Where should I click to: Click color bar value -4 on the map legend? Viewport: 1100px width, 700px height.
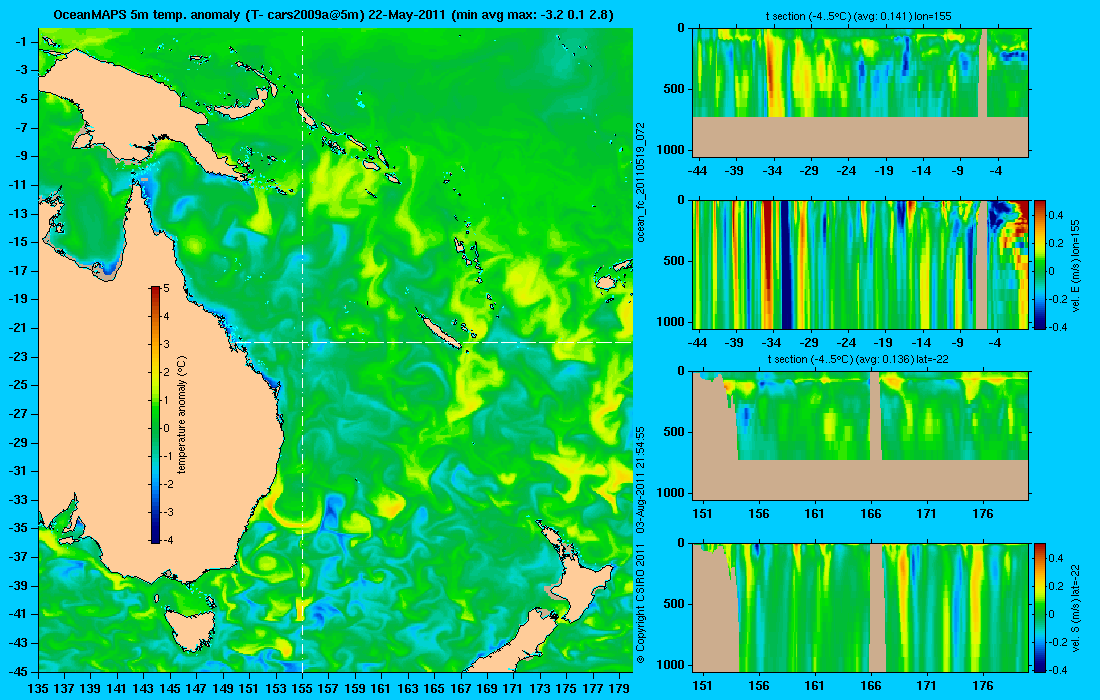tap(168, 540)
